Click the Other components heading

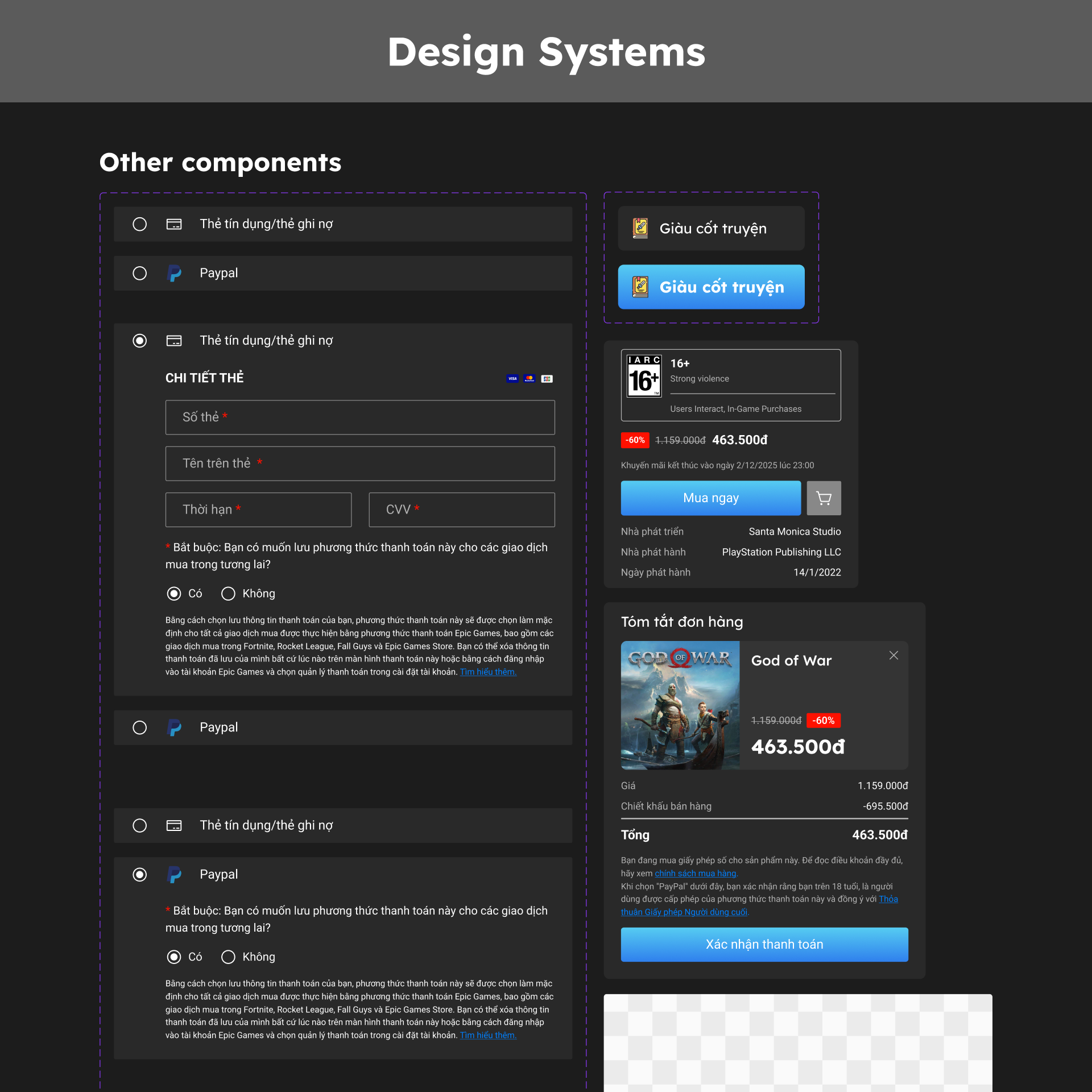(220, 163)
